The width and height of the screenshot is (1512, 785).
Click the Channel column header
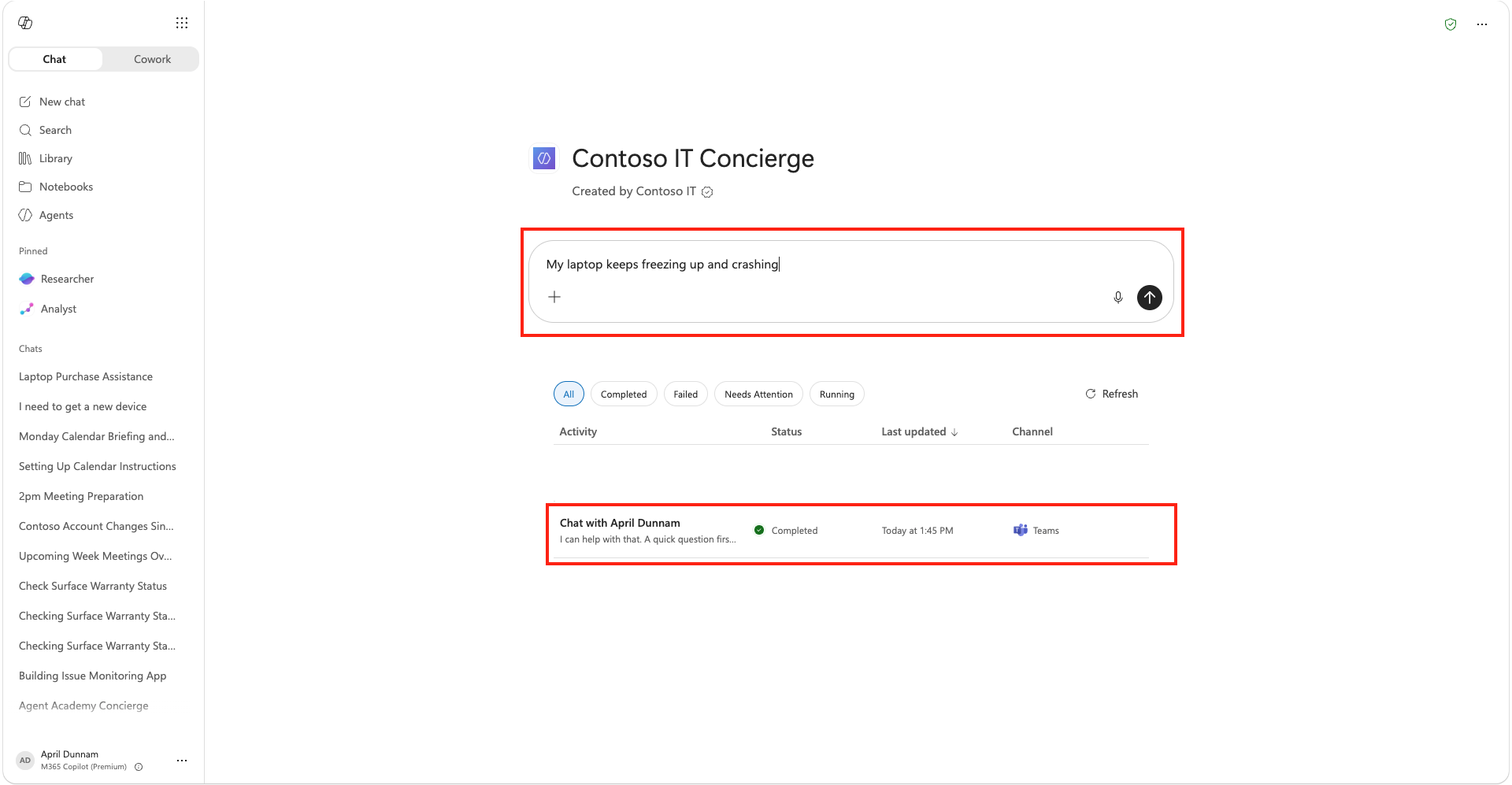1032,431
